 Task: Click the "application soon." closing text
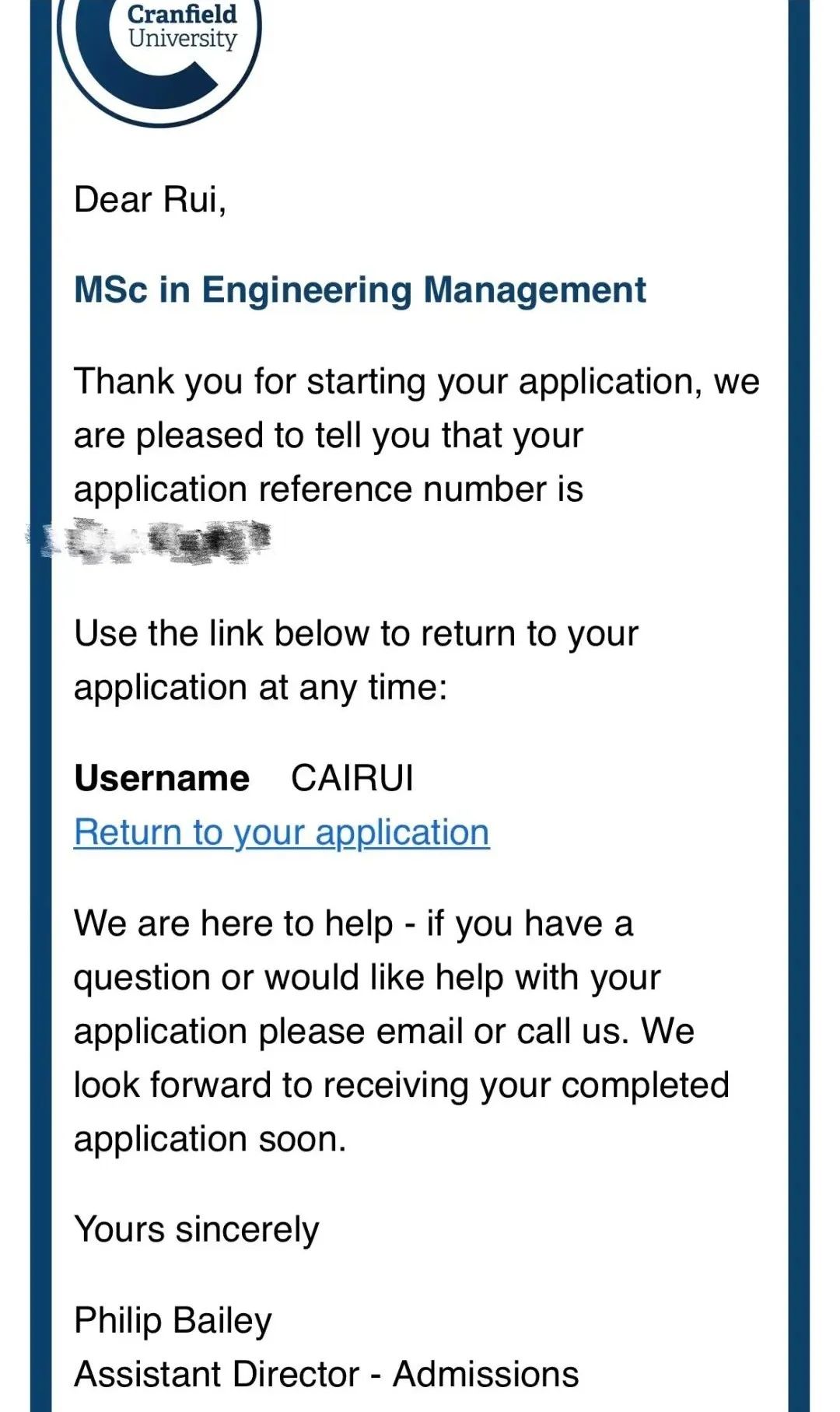pyautogui.click(x=210, y=1140)
